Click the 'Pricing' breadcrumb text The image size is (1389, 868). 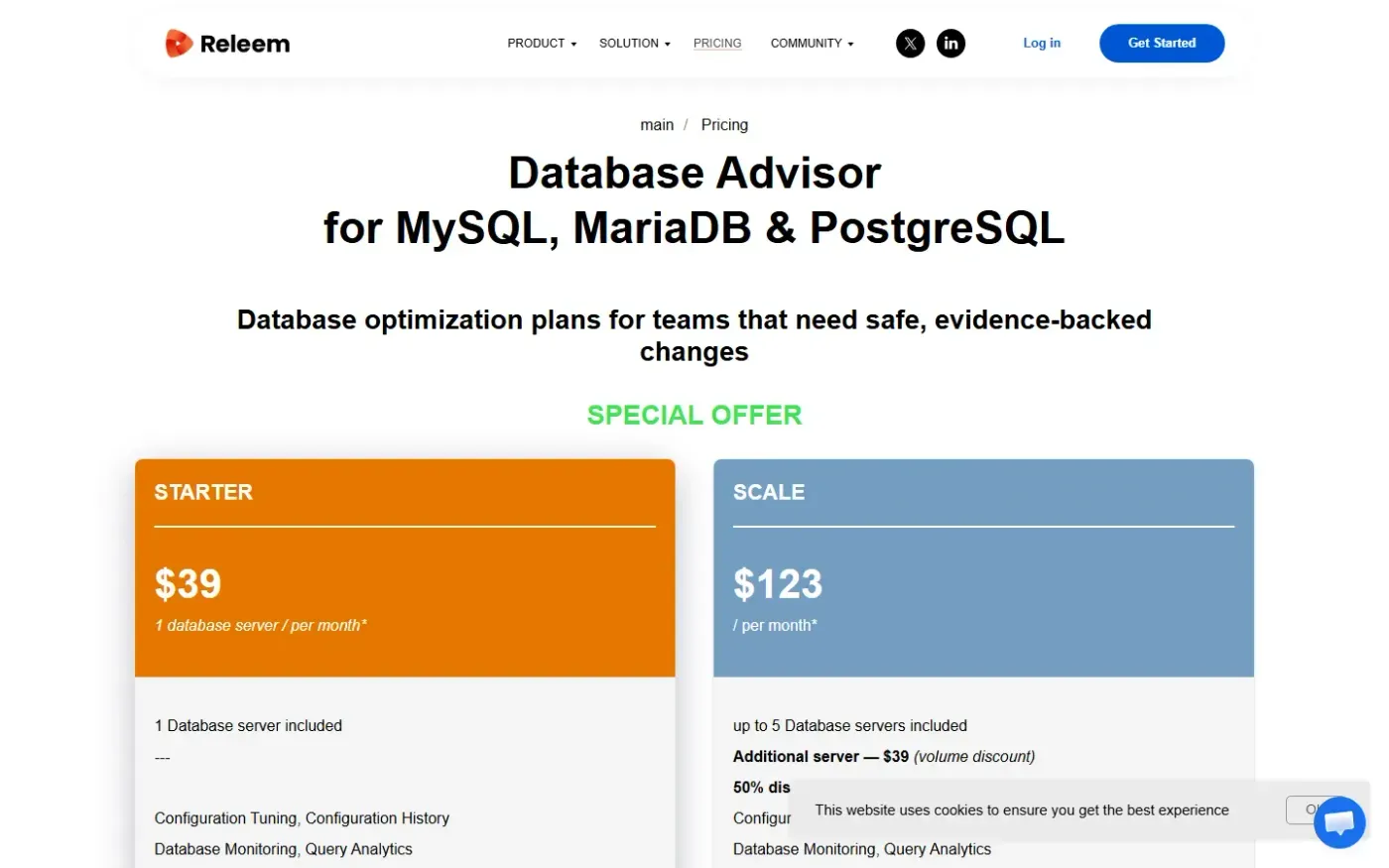[724, 125]
